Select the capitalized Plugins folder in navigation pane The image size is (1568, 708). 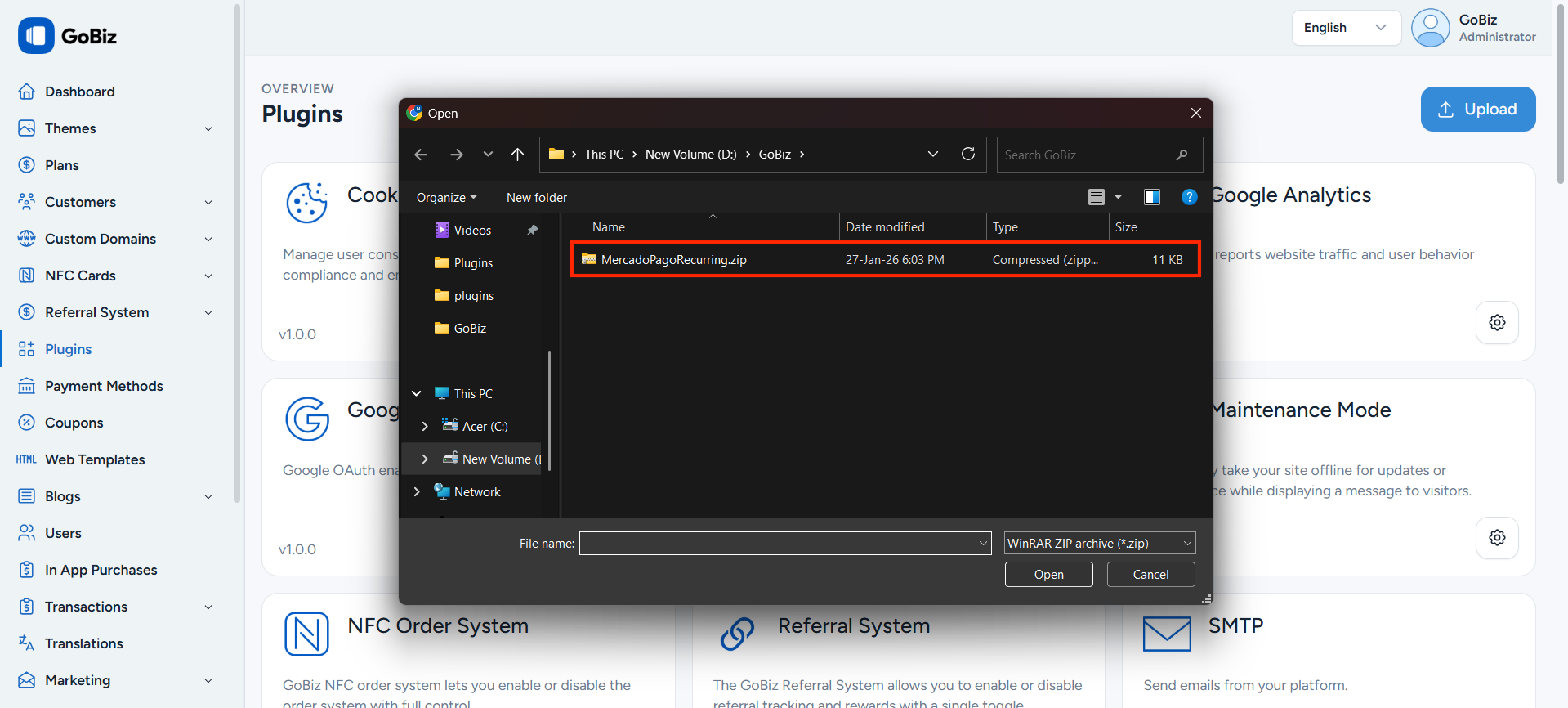473,263
